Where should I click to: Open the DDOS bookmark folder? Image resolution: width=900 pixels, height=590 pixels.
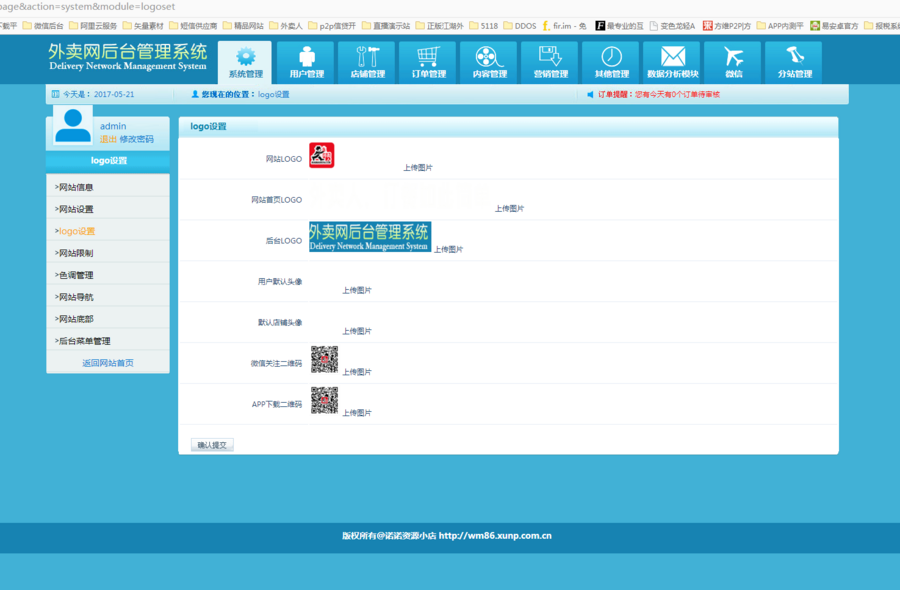pos(520,26)
